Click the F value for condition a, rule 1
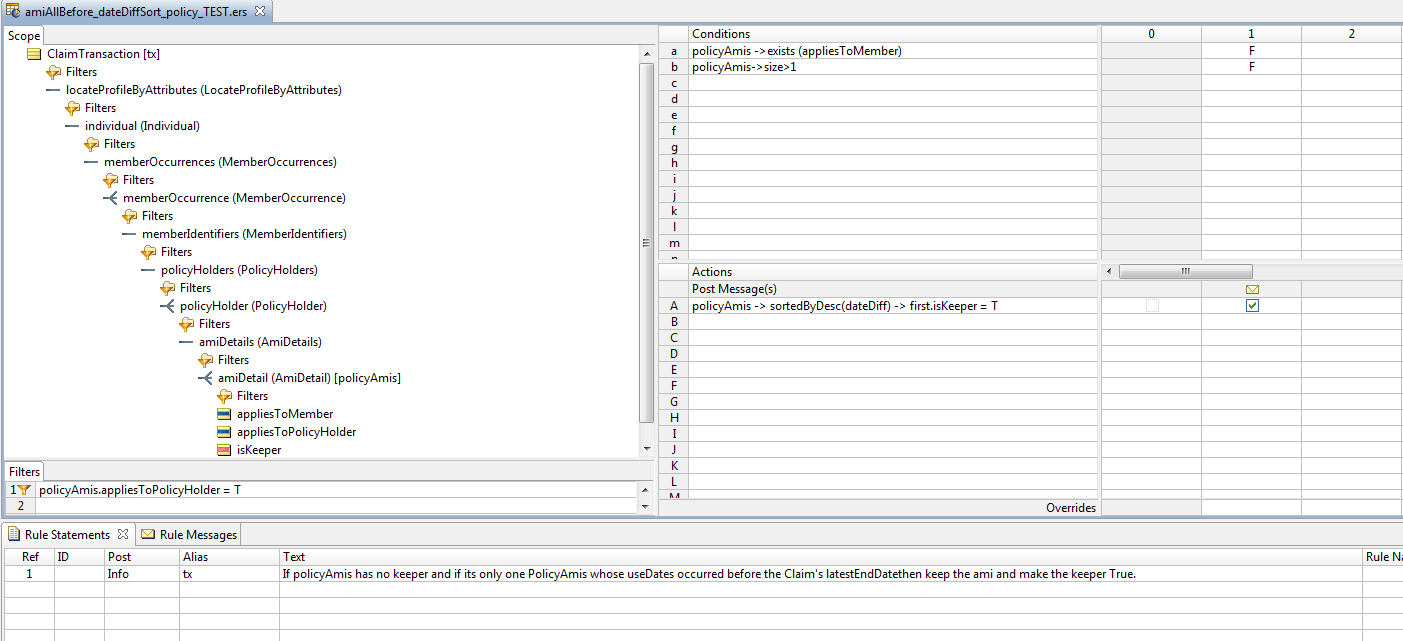The height and width of the screenshot is (641, 1403). (x=1251, y=51)
